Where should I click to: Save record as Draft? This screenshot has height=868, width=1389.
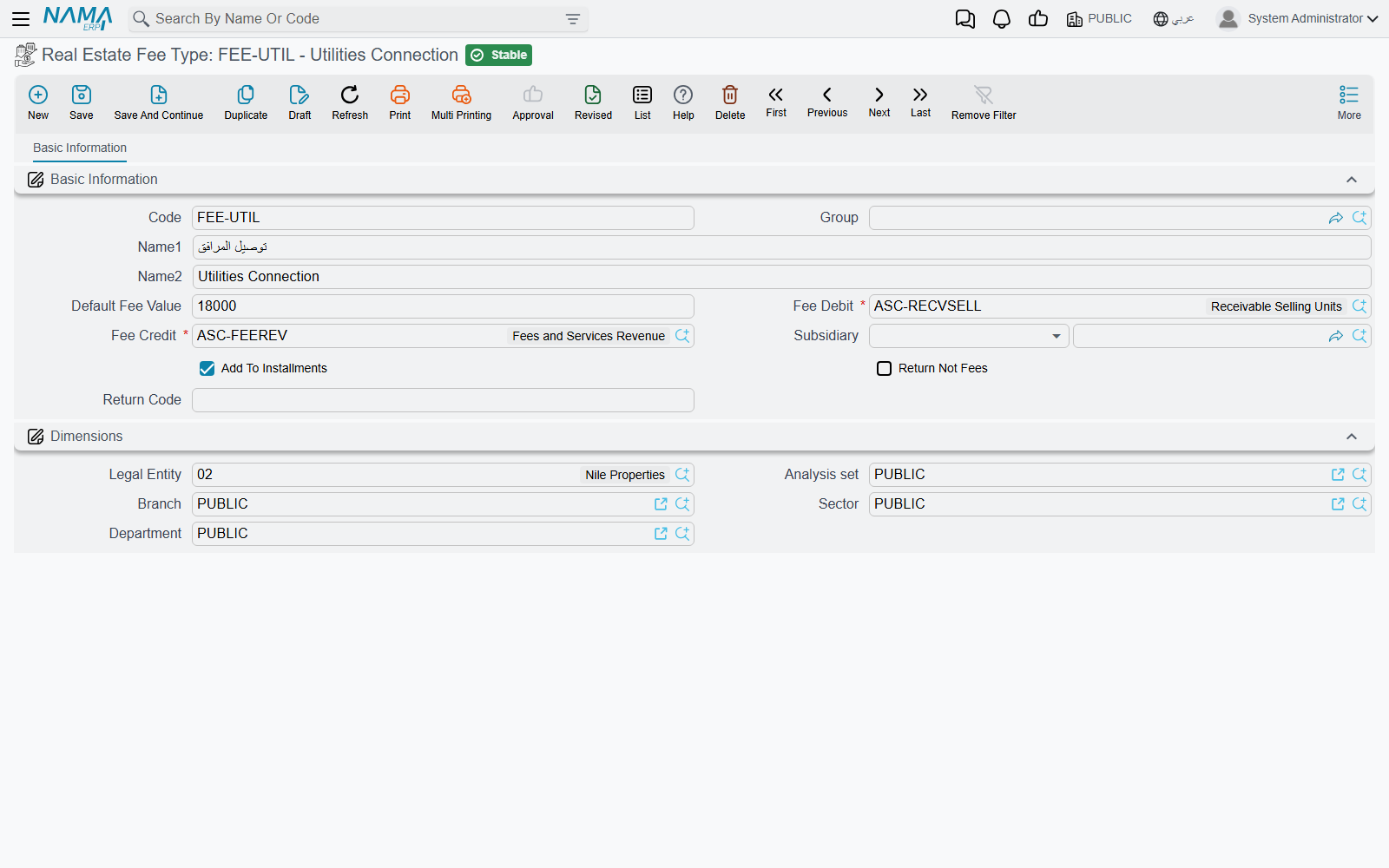[x=300, y=102]
